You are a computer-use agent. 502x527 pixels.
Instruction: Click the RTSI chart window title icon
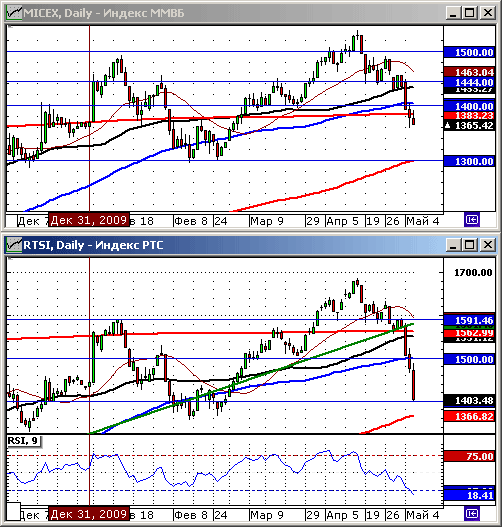coord(14,245)
